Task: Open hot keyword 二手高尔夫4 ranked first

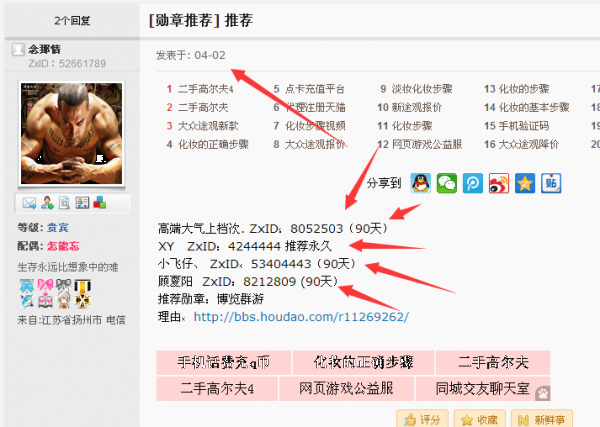Action: [205, 89]
